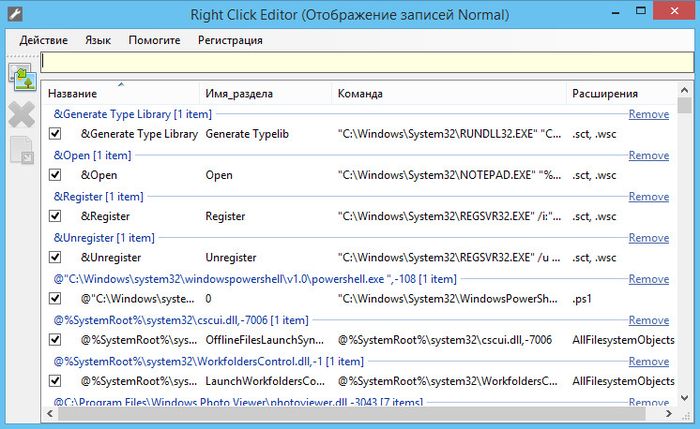This screenshot has width=700, height=429.
Task: Collapse the &Generate Type Library group header
Action: [125, 114]
